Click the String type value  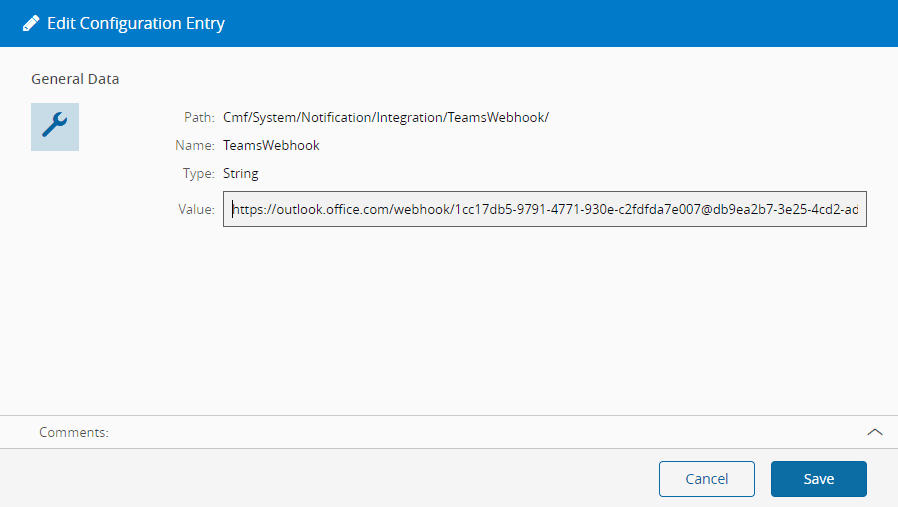coord(241,174)
